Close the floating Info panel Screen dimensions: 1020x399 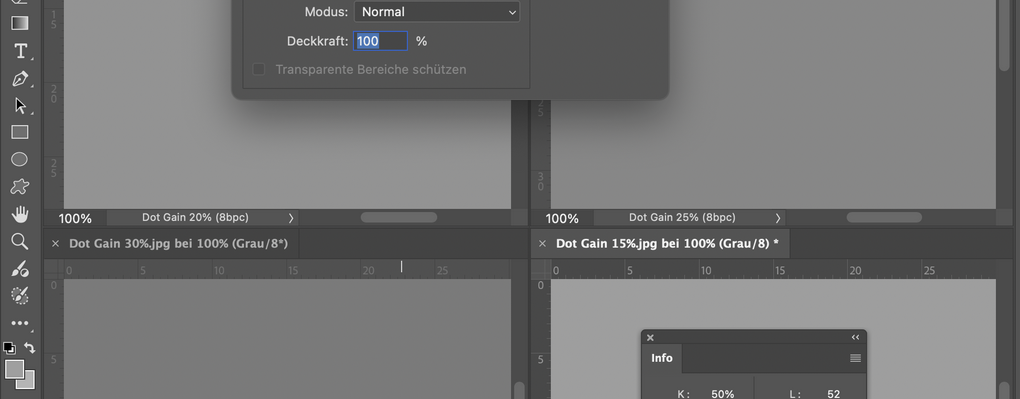coord(650,338)
